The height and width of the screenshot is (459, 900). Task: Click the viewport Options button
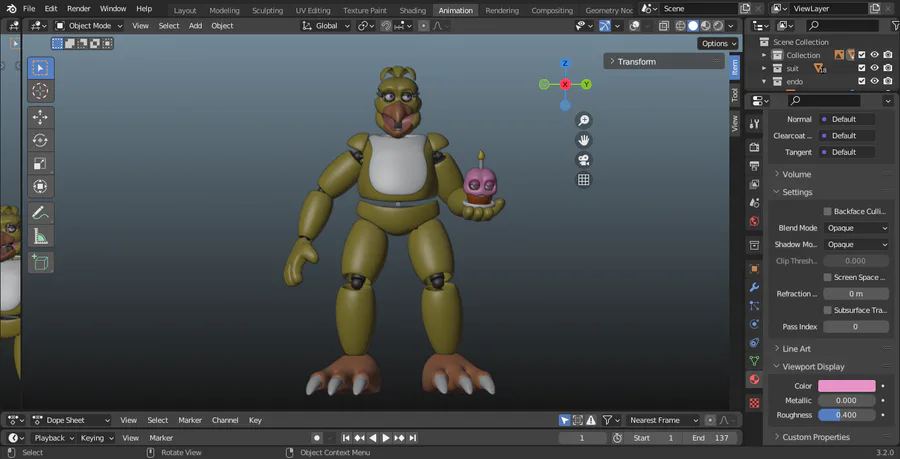point(718,44)
